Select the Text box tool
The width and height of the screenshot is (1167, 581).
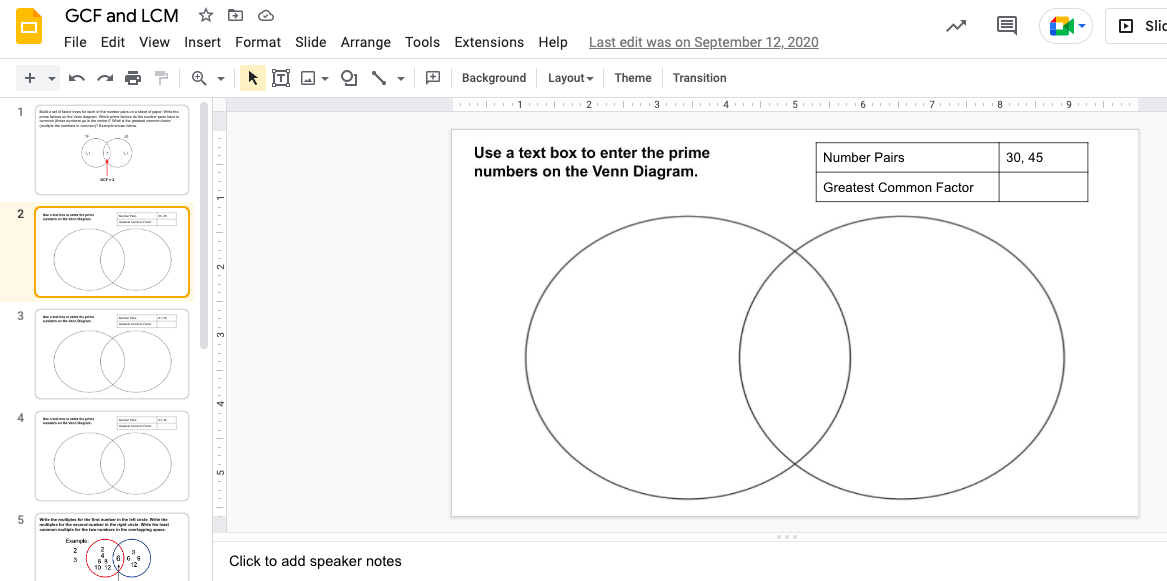[281, 78]
